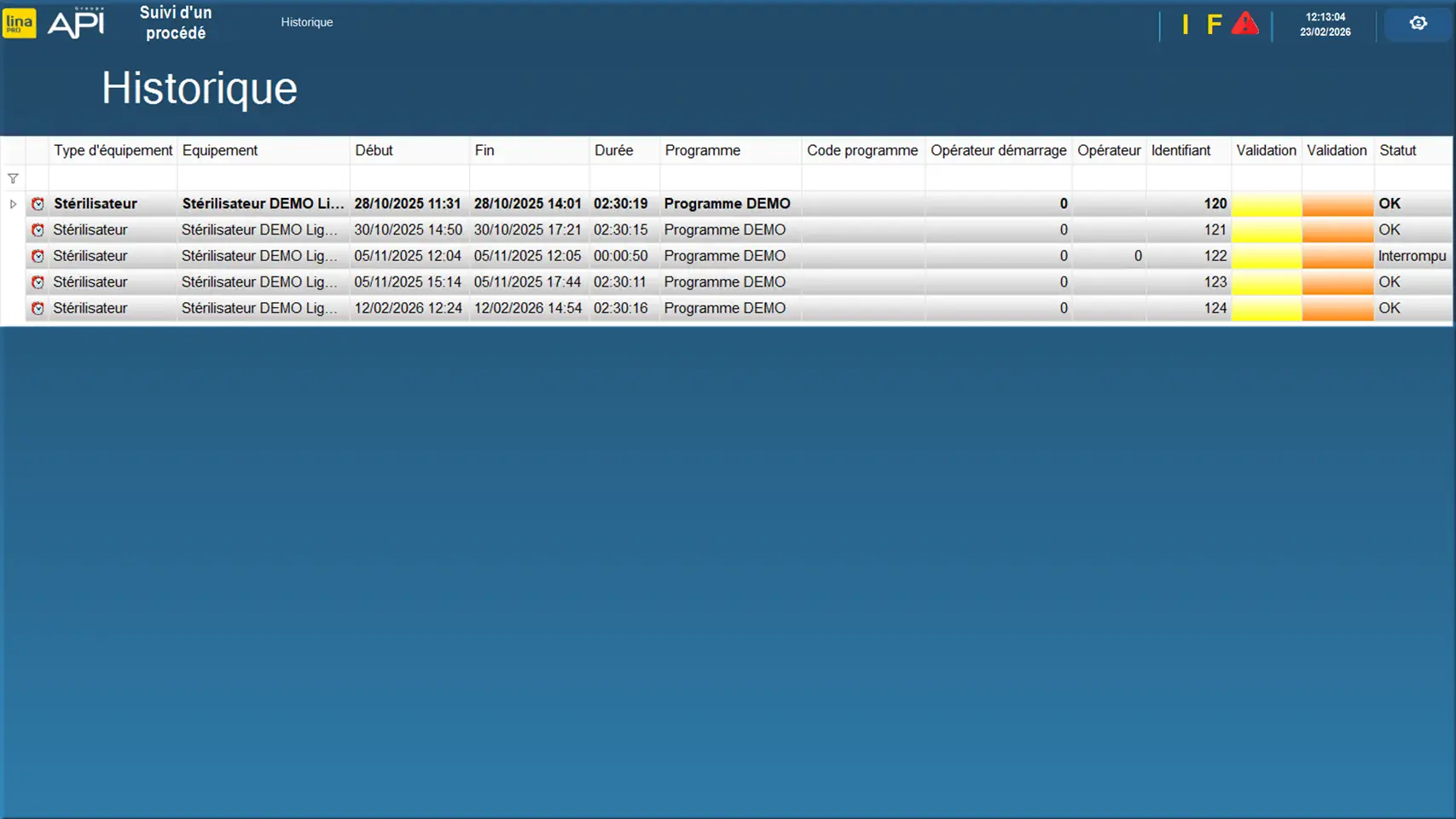Click the yellow F status indicator
1456x819 pixels.
(x=1214, y=24)
